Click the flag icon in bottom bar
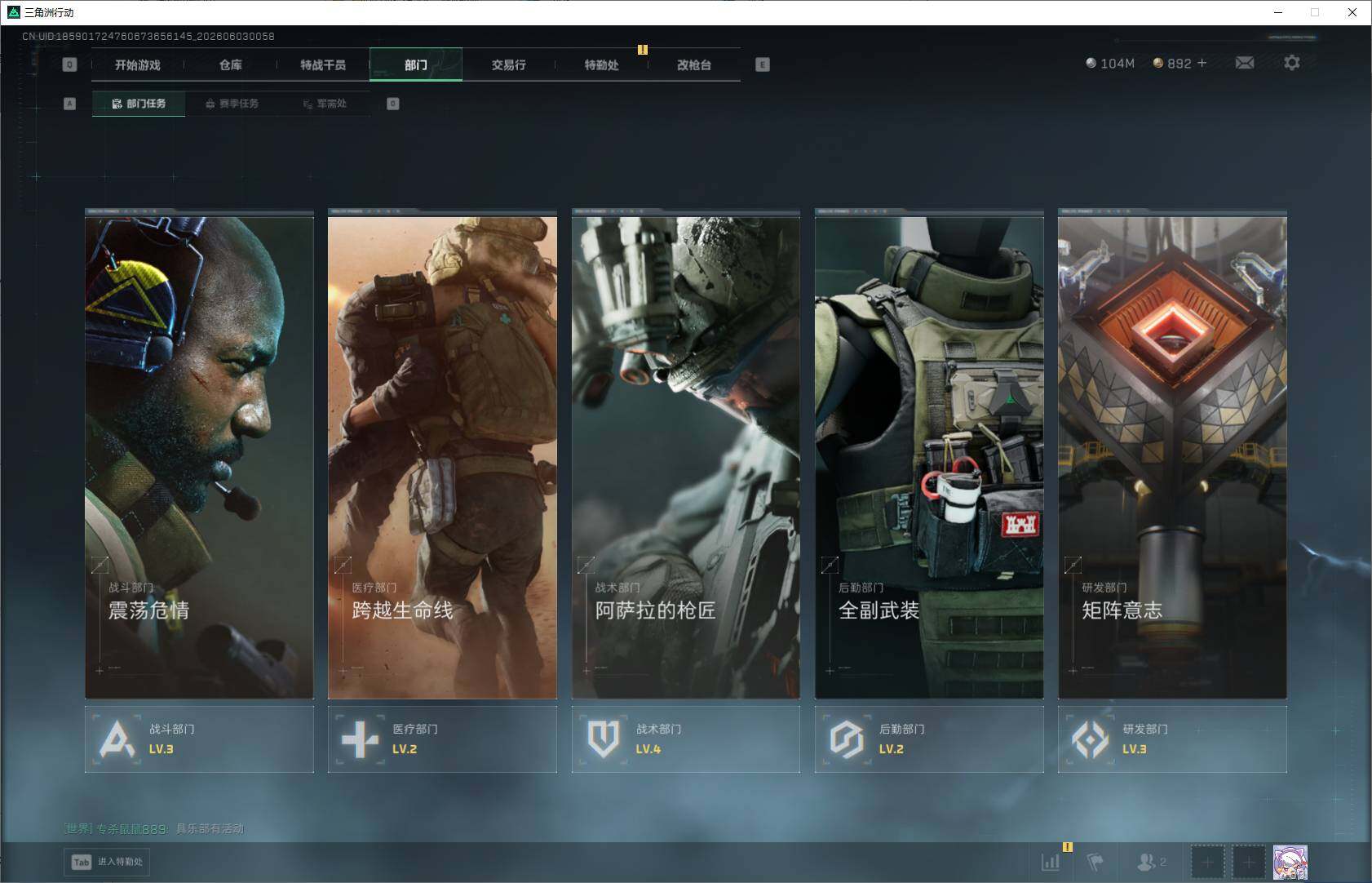Viewport: 1372px width, 883px height. (1095, 861)
